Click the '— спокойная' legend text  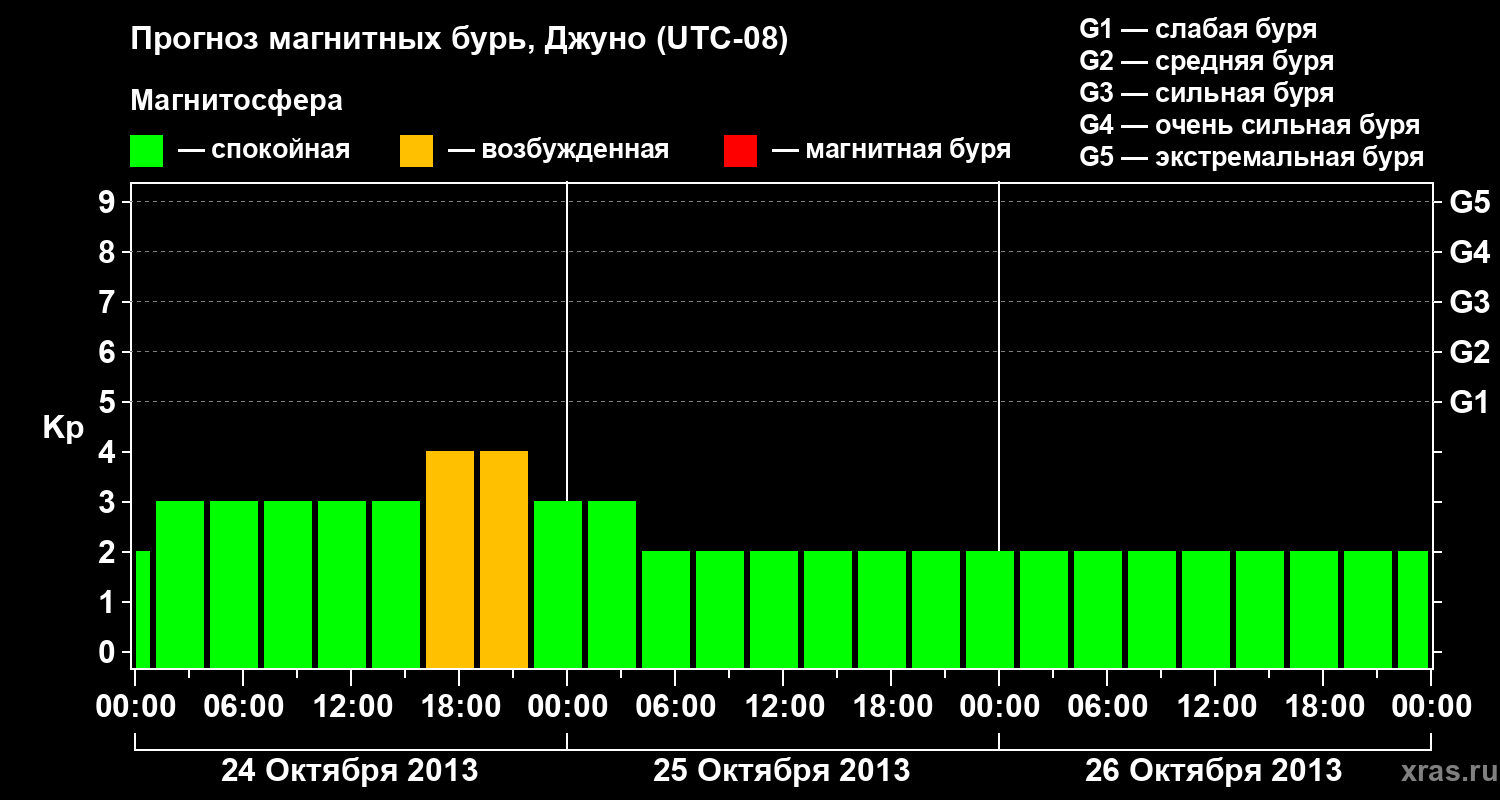(x=264, y=151)
